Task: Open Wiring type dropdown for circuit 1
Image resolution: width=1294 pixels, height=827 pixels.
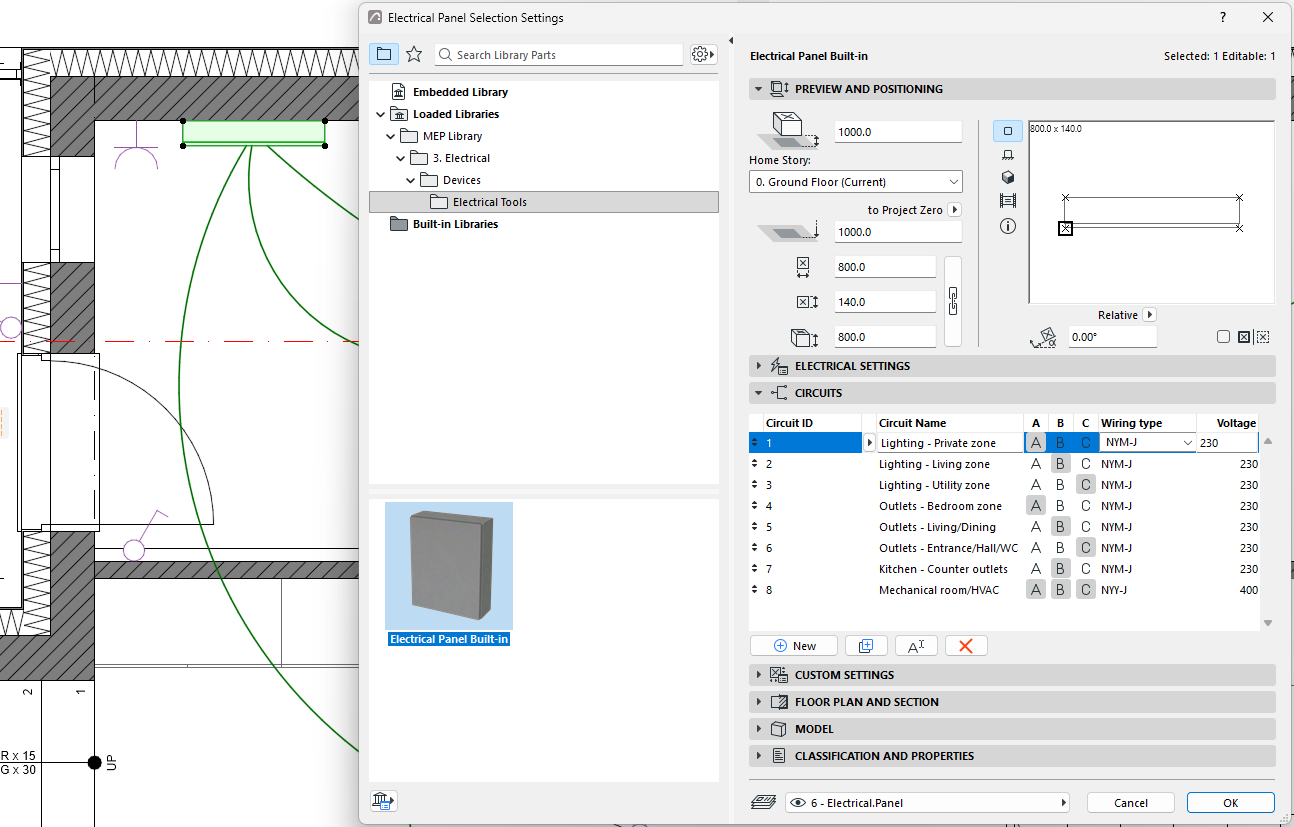Action: coord(1148,443)
